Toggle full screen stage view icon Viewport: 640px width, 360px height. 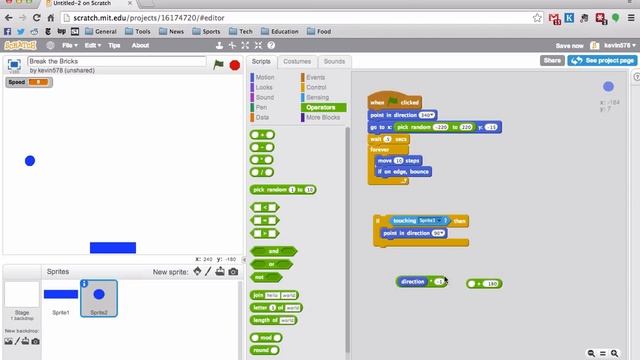point(14,64)
